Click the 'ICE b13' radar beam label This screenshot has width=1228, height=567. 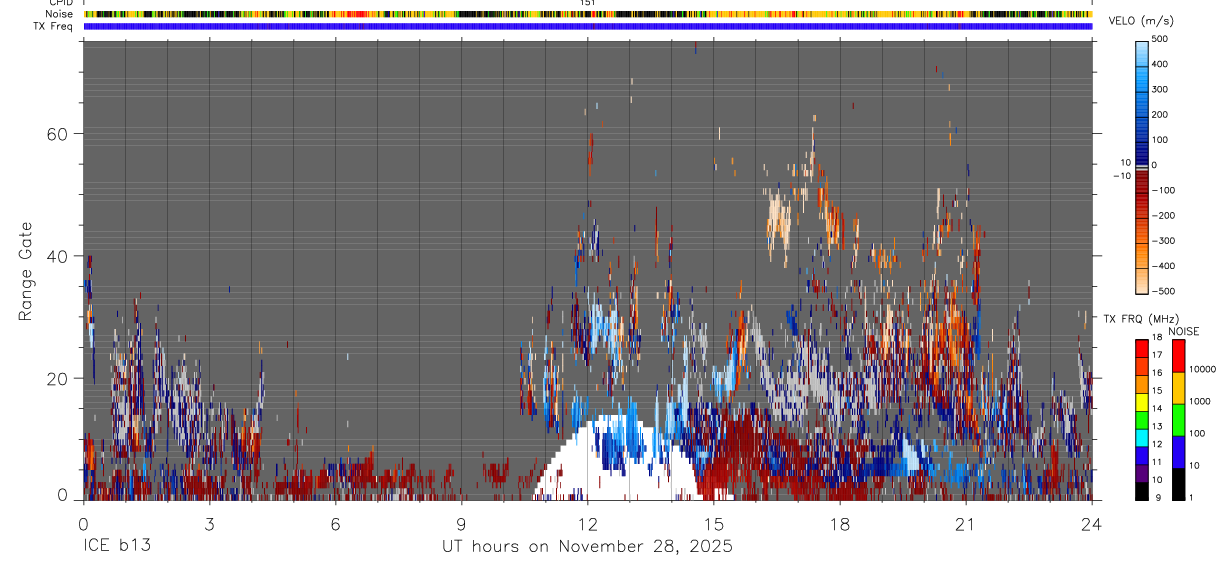pos(116,547)
